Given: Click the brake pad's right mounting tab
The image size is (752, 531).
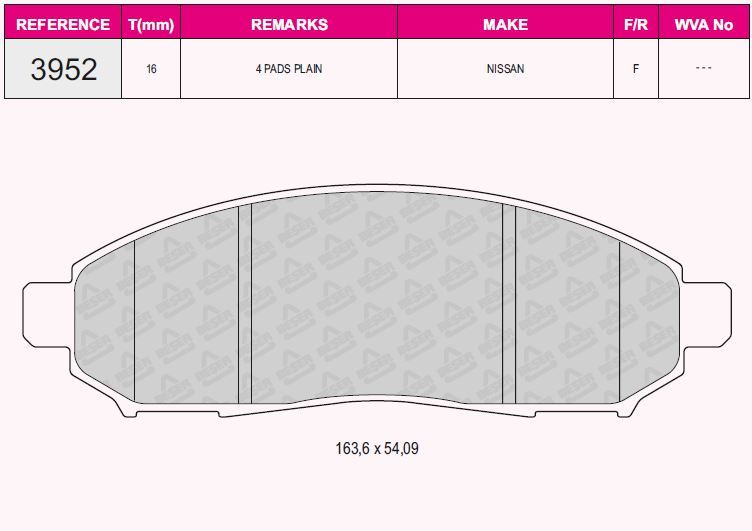Looking at the screenshot, I should 707,315.
